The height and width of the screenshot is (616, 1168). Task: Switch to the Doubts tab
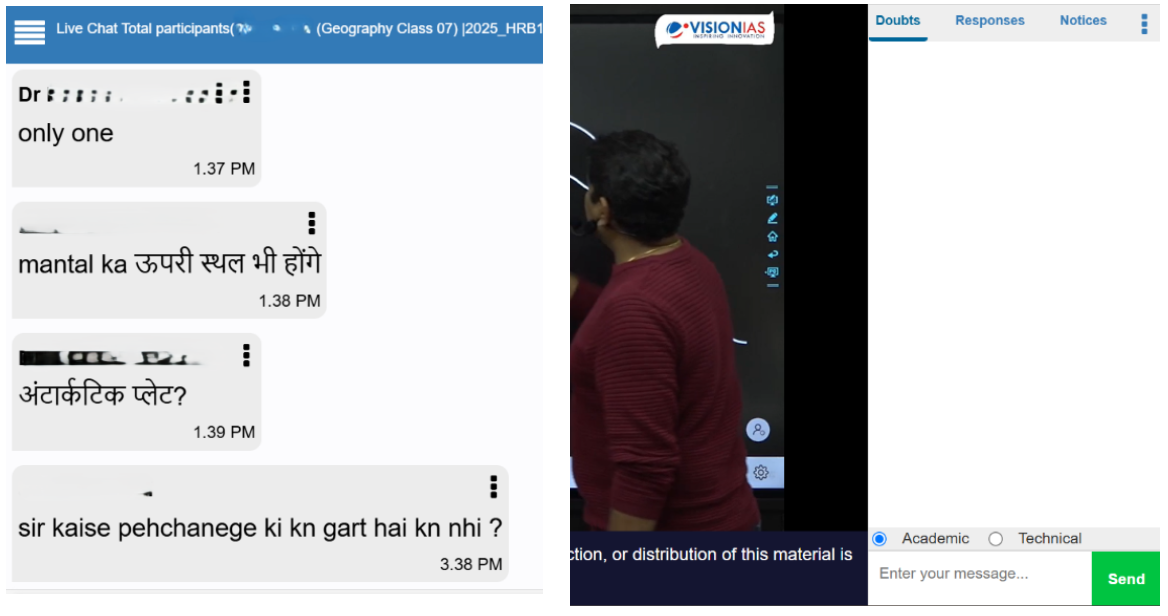pos(898,21)
